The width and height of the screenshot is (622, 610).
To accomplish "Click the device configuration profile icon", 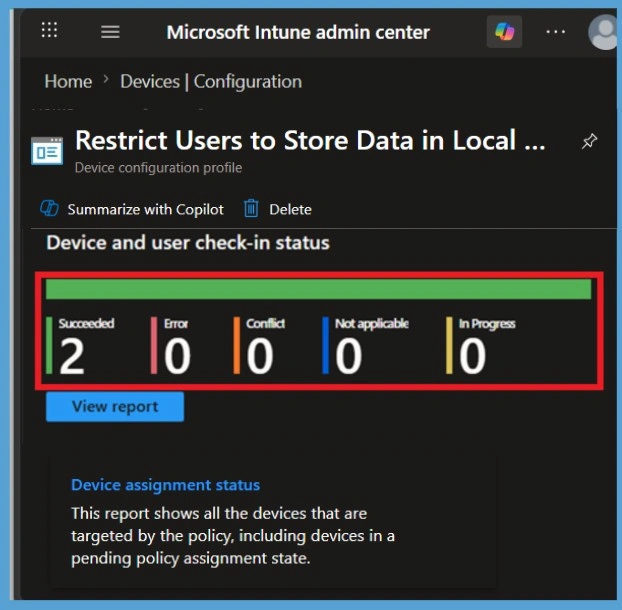I will [x=47, y=151].
